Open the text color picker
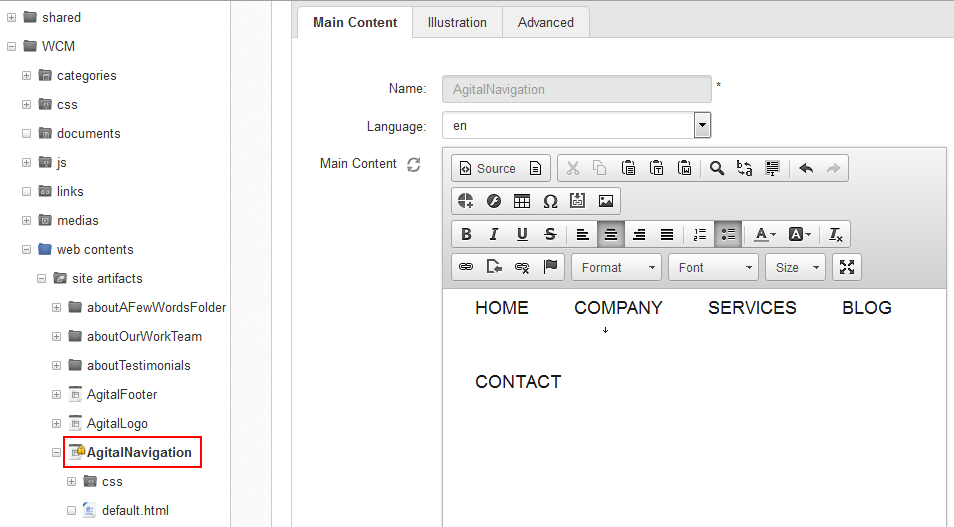This screenshot has height=527, width=954. 765,234
